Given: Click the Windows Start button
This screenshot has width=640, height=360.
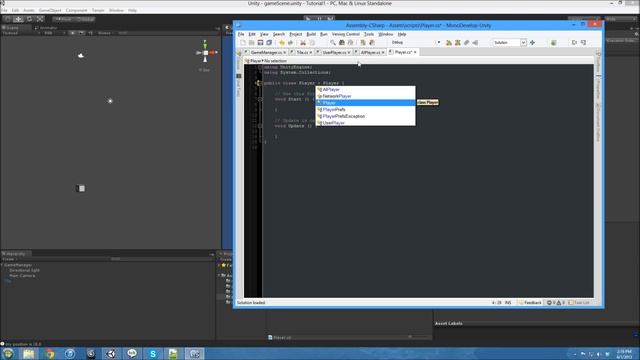Looking at the screenshot, I should click(x=8, y=353).
